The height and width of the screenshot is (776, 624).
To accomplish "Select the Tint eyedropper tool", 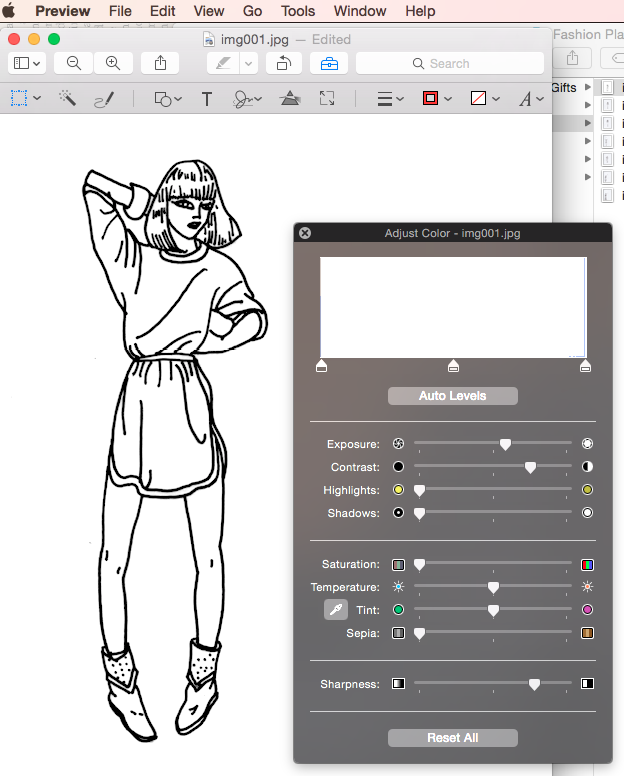I will (336, 610).
